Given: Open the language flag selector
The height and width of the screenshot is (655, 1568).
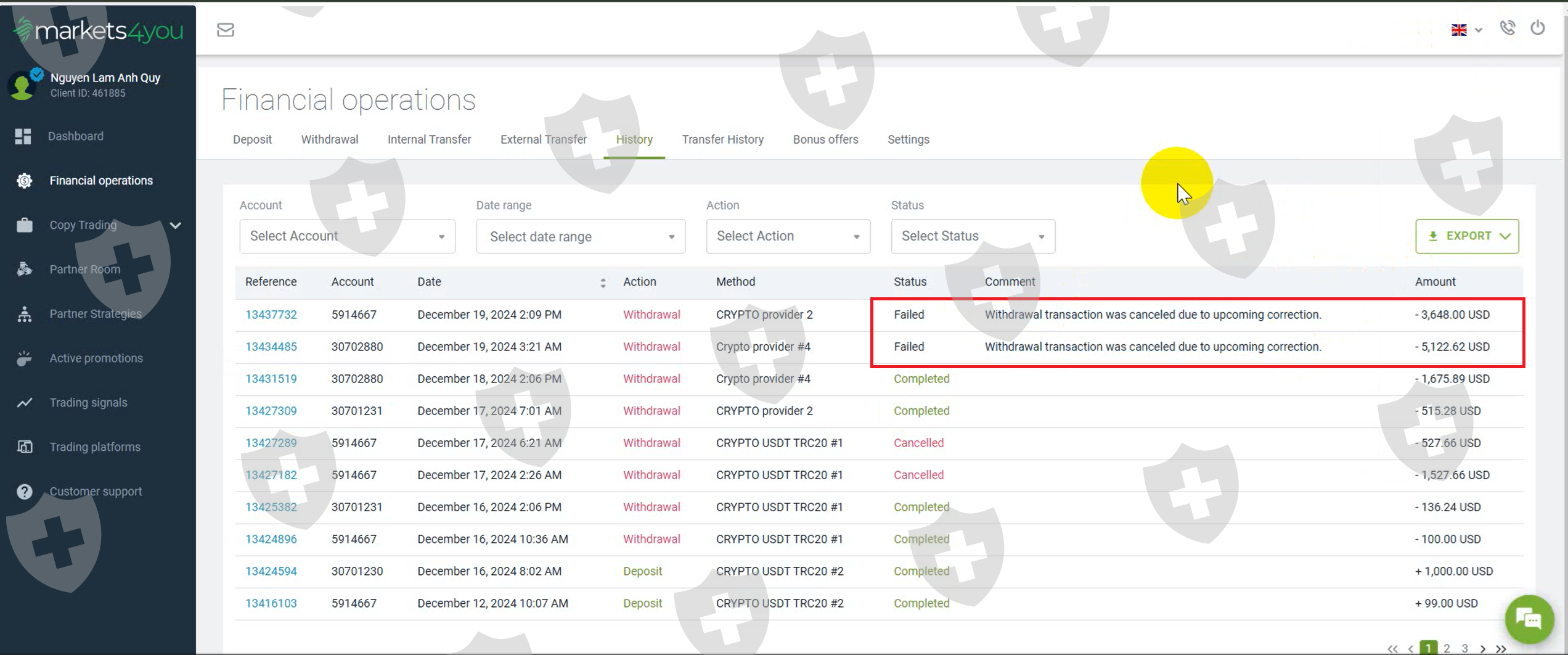Looking at the screenshot, I should pos(1466,30).
